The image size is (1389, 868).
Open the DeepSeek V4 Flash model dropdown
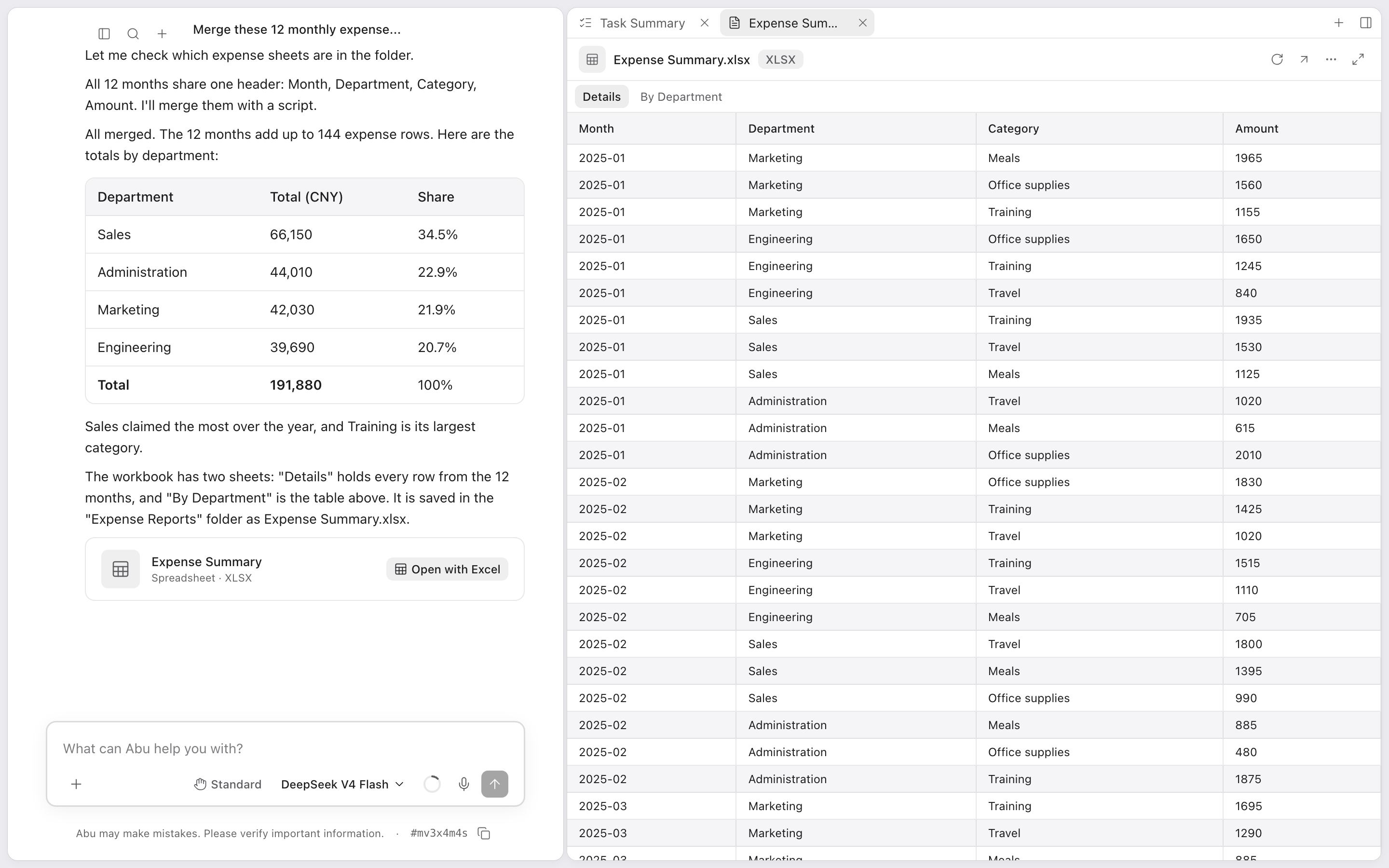pyautogui.click(x=342, y=784)
